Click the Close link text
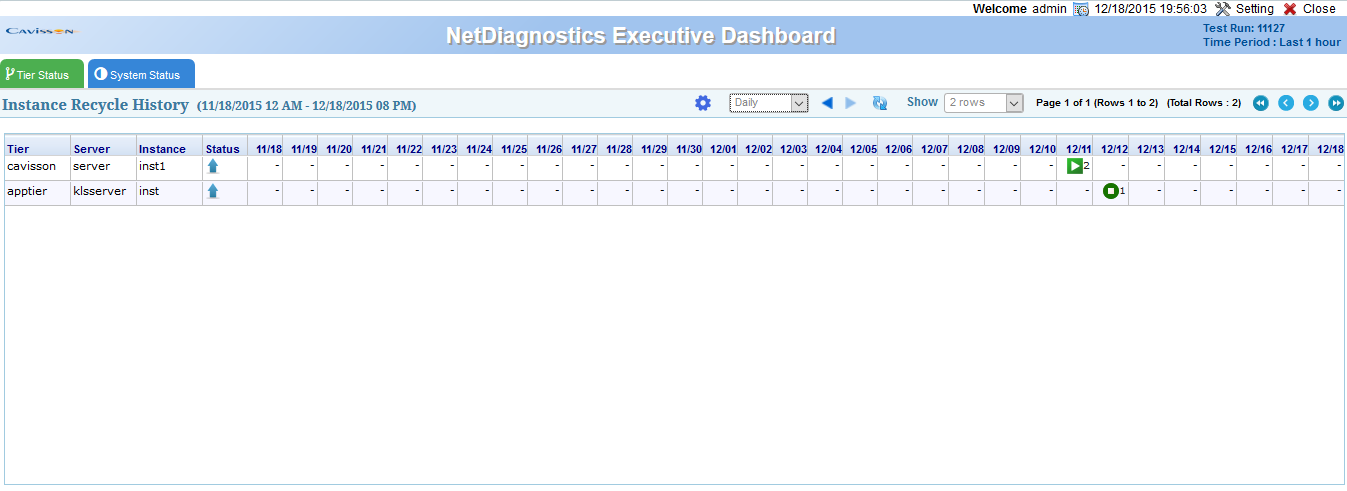1347x491 pixels. tap(1319, 8)
